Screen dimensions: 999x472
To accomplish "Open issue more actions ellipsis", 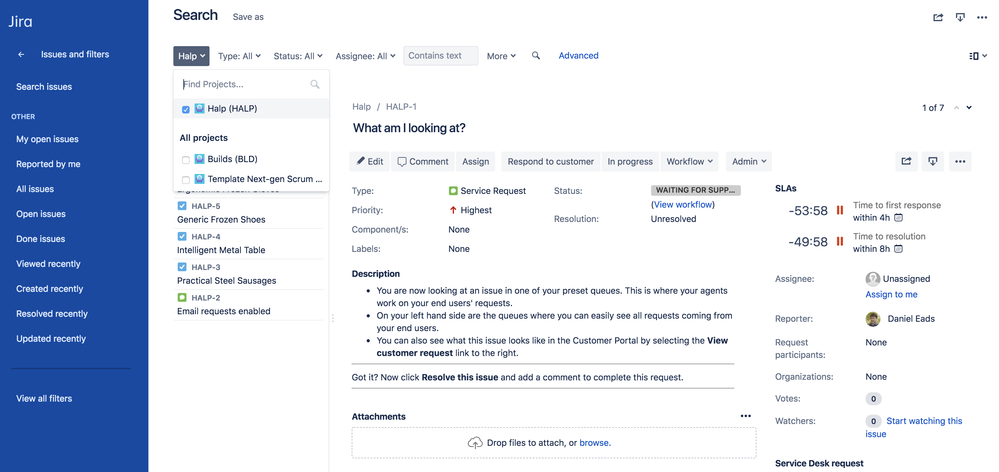I will pyautogui.click(x=960, y=161).
